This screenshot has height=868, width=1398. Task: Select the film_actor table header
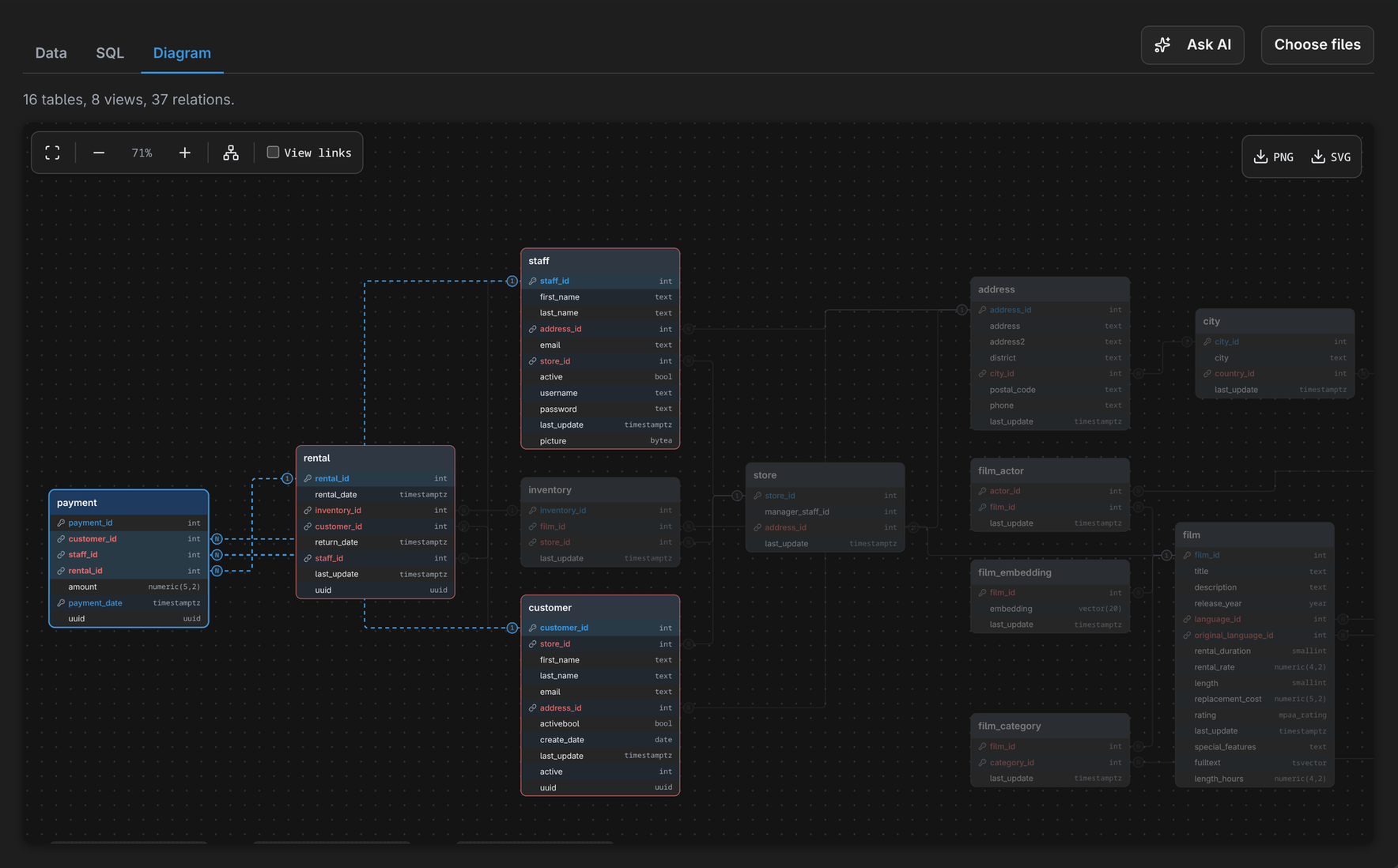click(x=1050, y=471)
